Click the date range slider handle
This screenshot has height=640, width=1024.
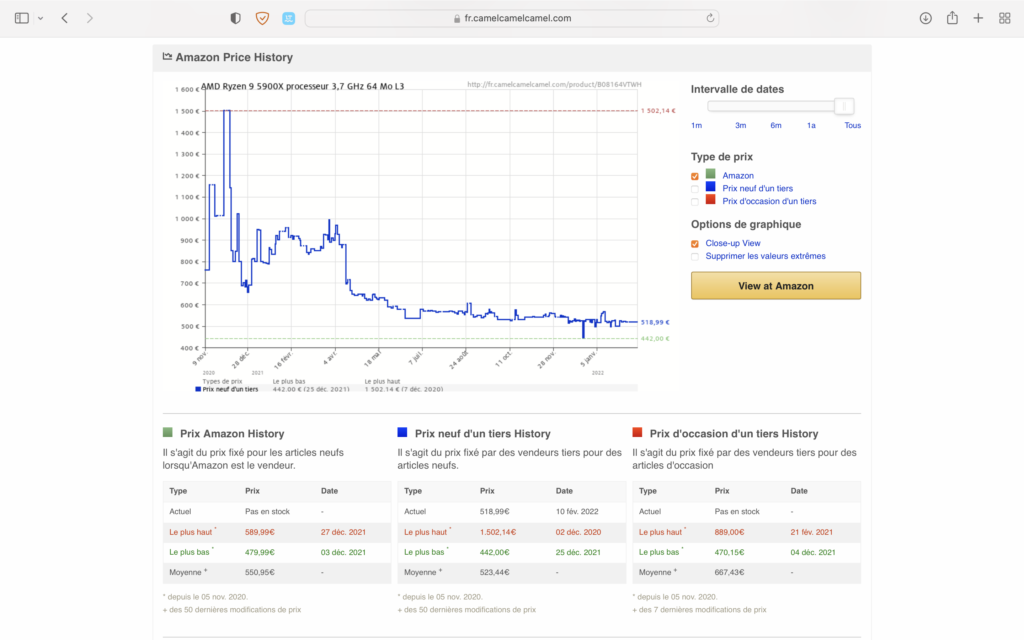(x=844, y=106)
